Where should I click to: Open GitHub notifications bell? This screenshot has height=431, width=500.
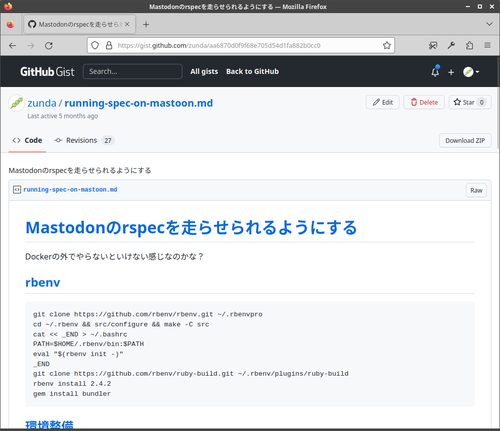point(435,72)
